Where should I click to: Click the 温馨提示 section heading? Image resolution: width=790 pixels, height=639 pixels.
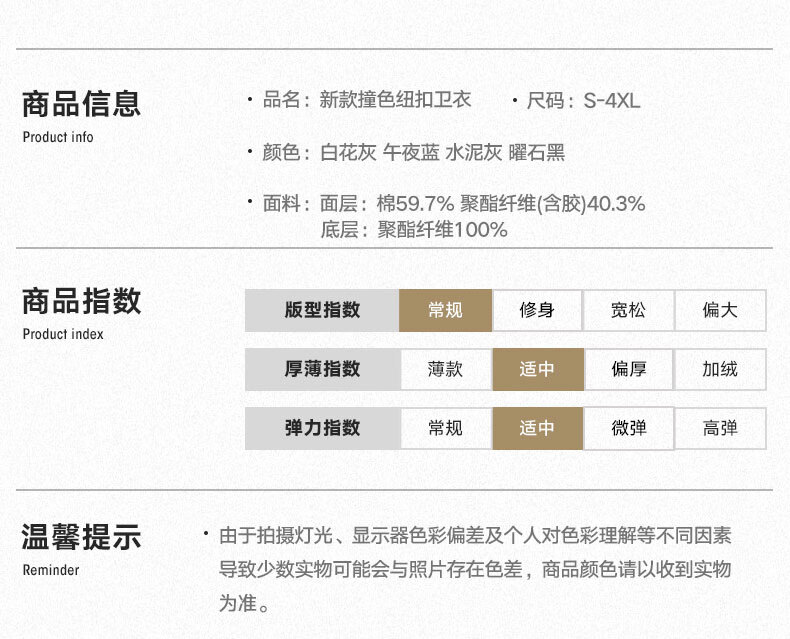82,537
